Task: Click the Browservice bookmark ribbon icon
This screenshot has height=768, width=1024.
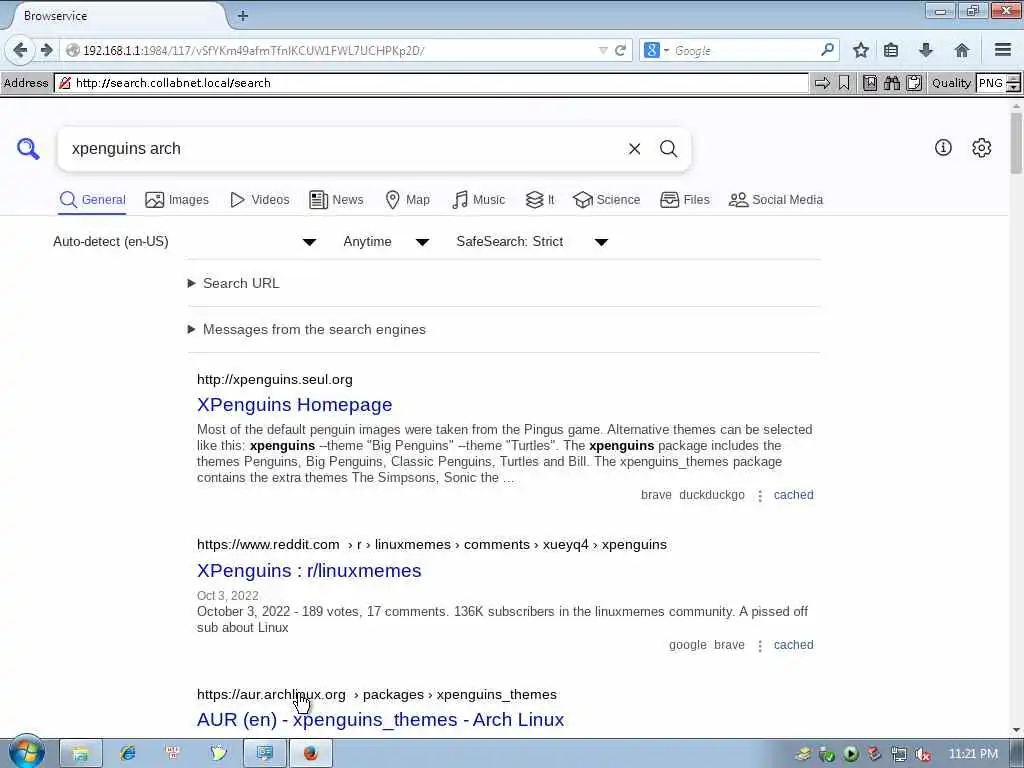Action: (x=844, y=83)
